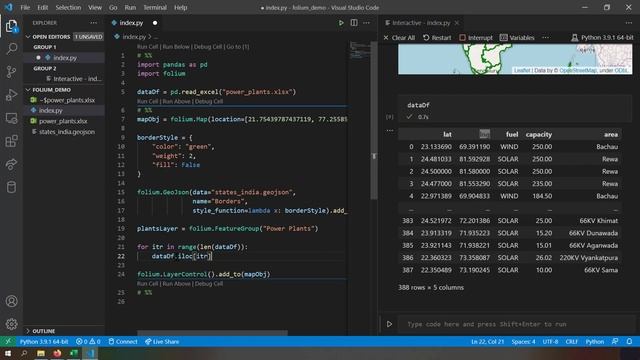Open errors and warnings count in status bar
Viewport: 640px width, 360px height.
[x=88, y=342]
